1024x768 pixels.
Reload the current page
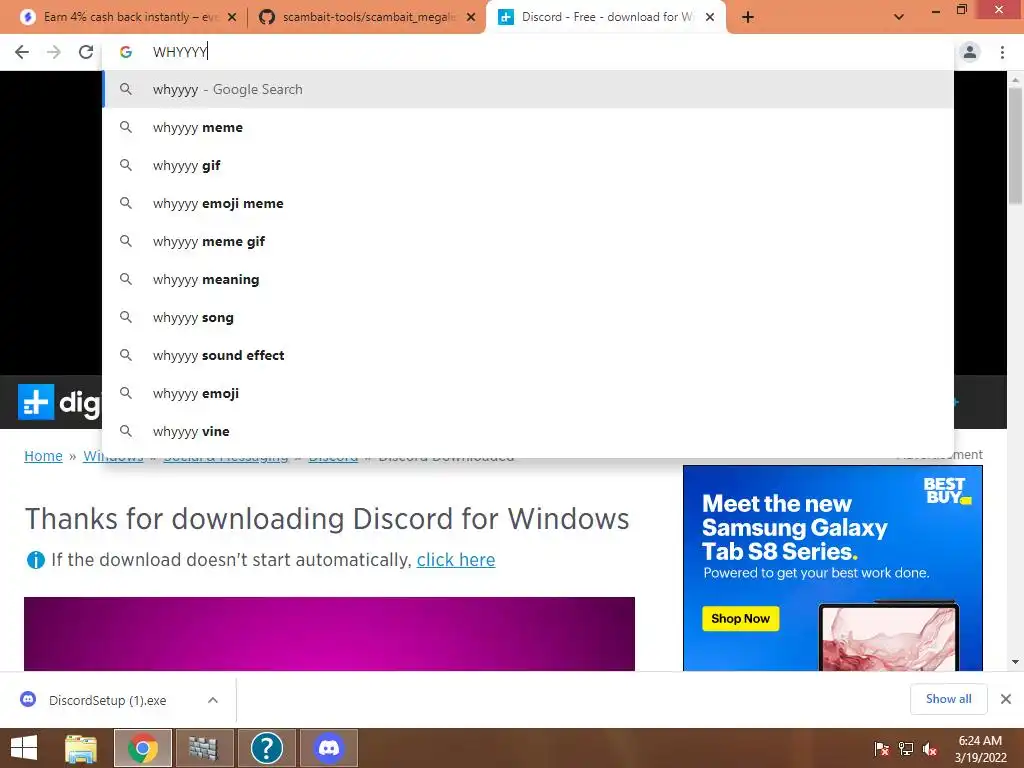click(86, 52)
